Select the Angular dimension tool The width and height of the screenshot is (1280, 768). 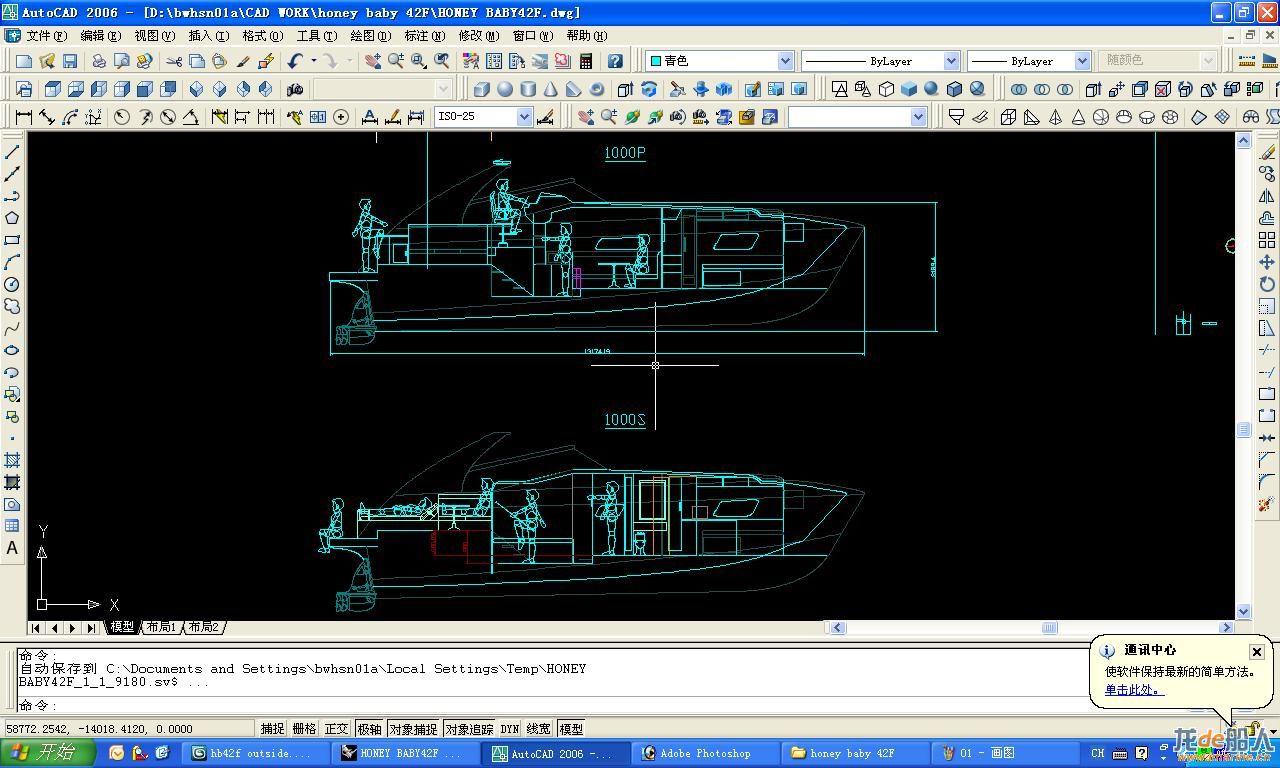pyautogui.click(x=190, y=117)
